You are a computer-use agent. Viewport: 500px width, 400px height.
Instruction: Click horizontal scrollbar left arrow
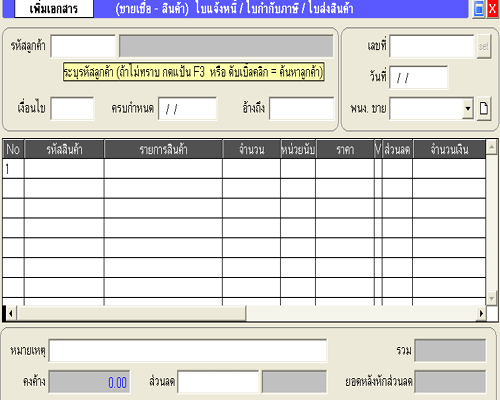tap(11, 313)
